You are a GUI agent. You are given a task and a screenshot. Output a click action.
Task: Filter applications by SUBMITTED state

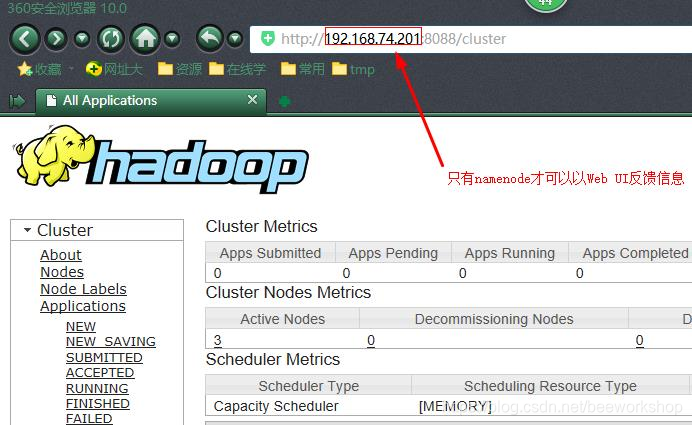104,357
